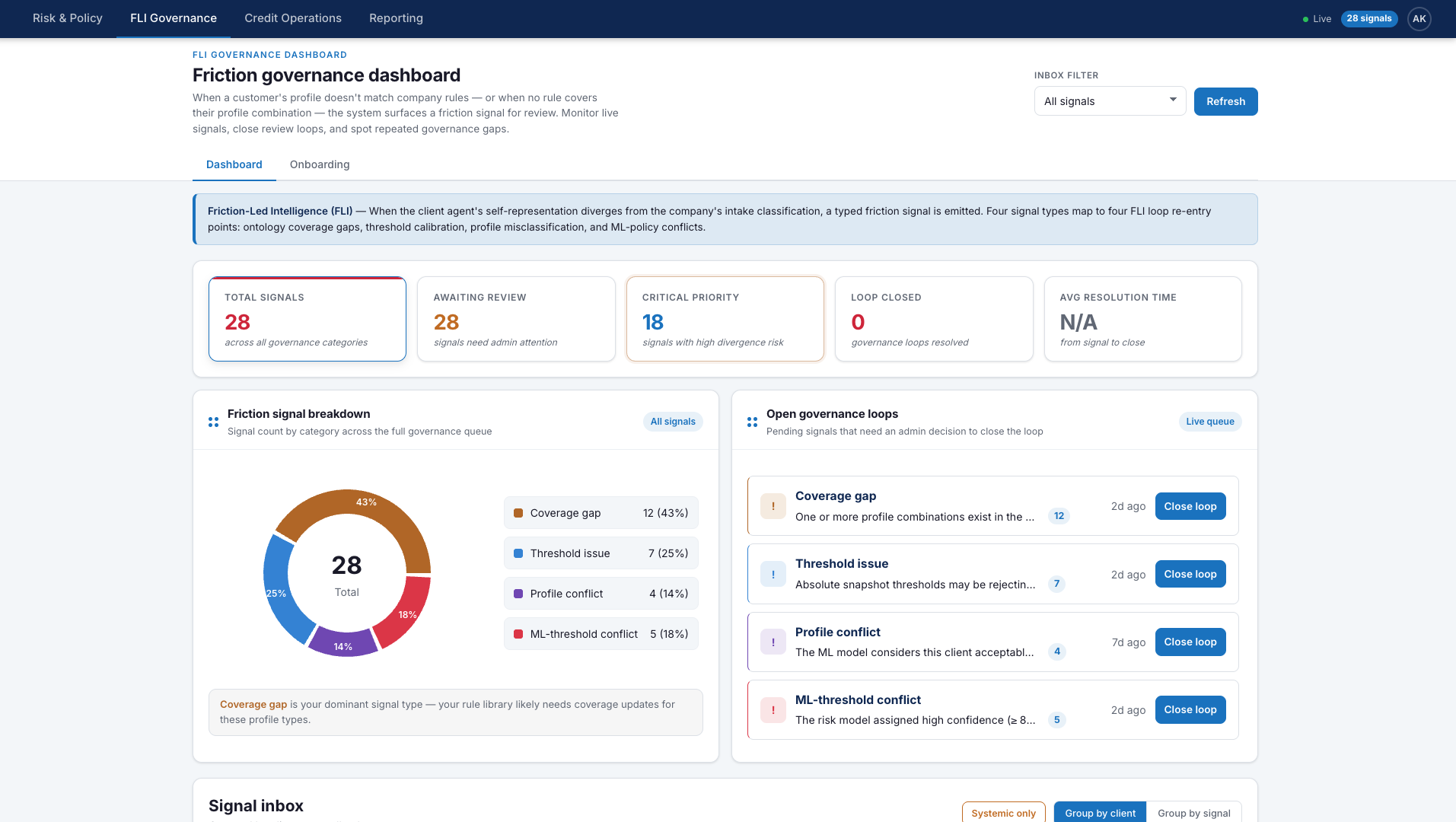This screenshot has height=822, width=1456.
Task: Click the Refresh button
Action: pyautogui.click(x=1225, y=101)
